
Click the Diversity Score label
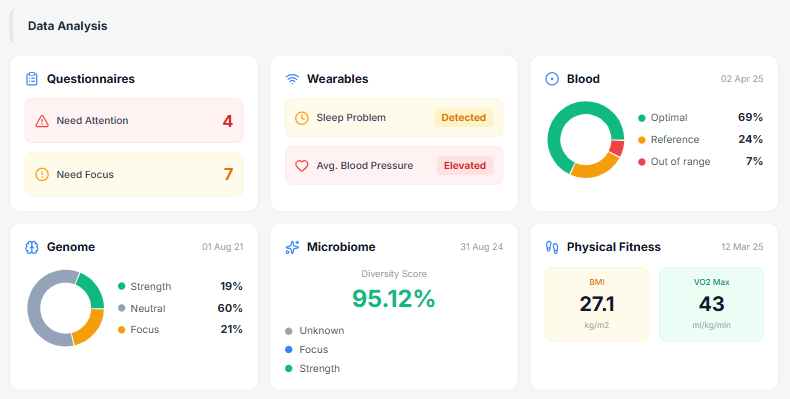tap(394, 274)
